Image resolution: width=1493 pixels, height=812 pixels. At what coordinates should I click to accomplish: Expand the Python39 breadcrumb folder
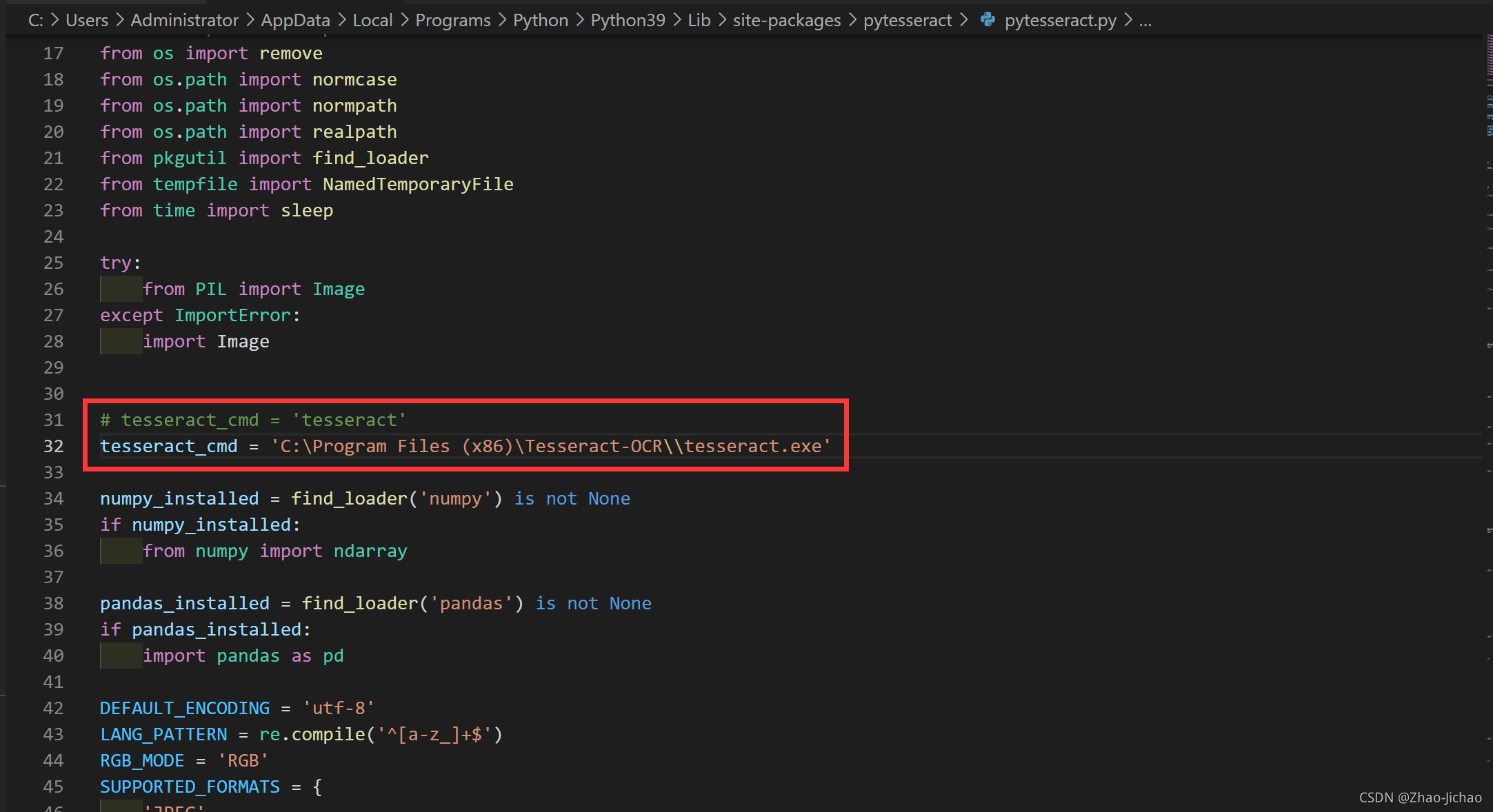[x=628, y=21]
